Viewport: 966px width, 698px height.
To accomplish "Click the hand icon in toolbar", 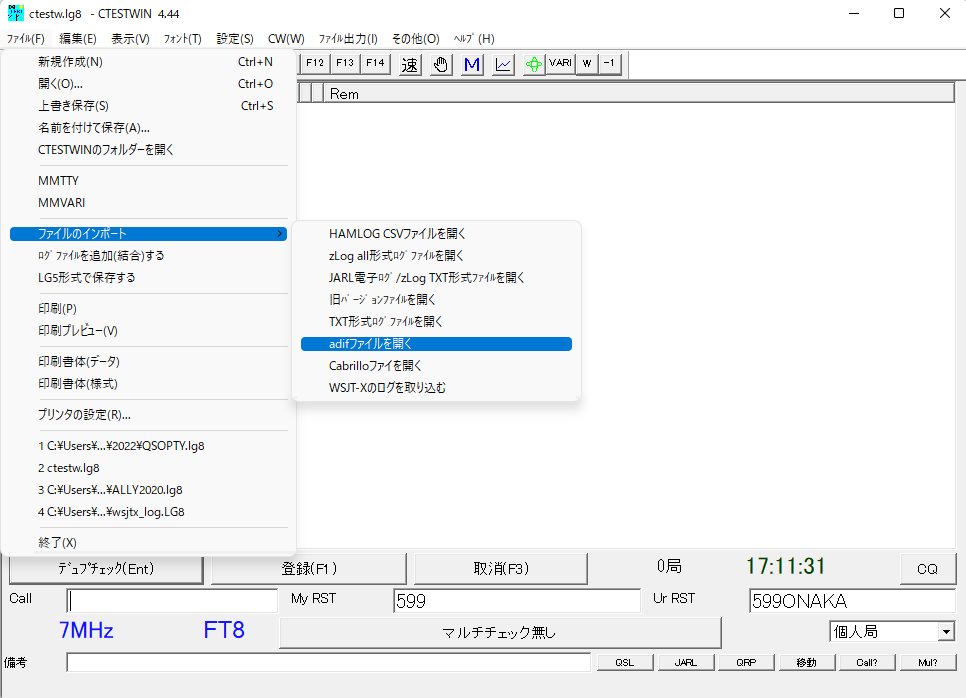I will (x=440, y=64).
